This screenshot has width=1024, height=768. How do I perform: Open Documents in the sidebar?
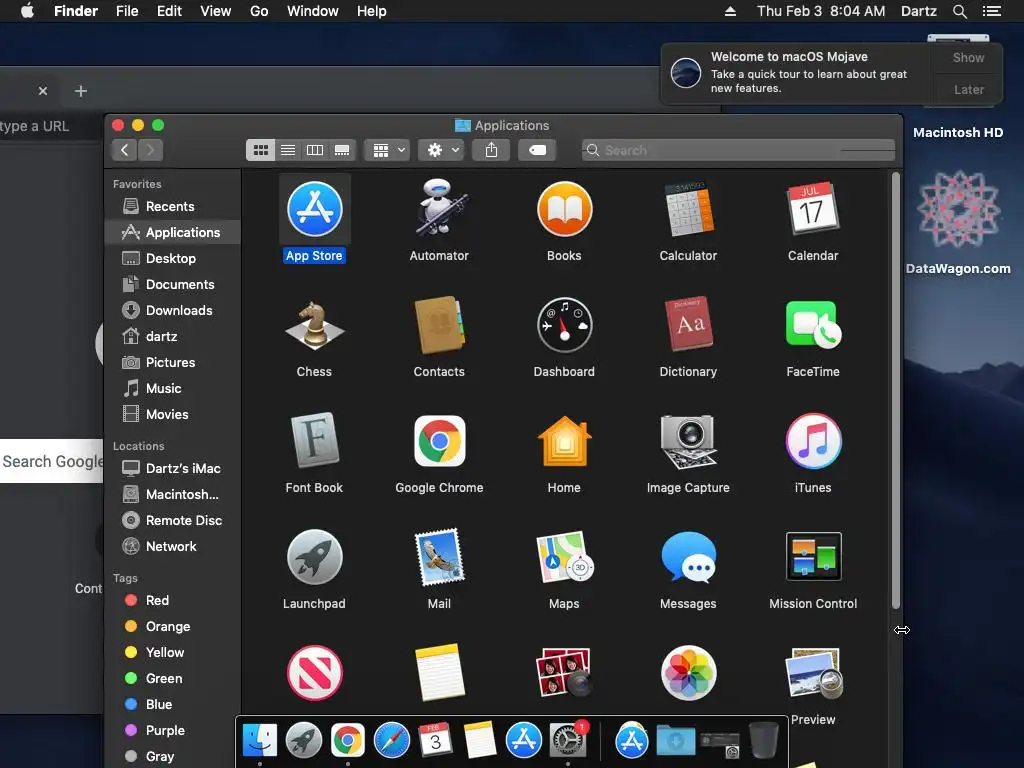point(172,285)
